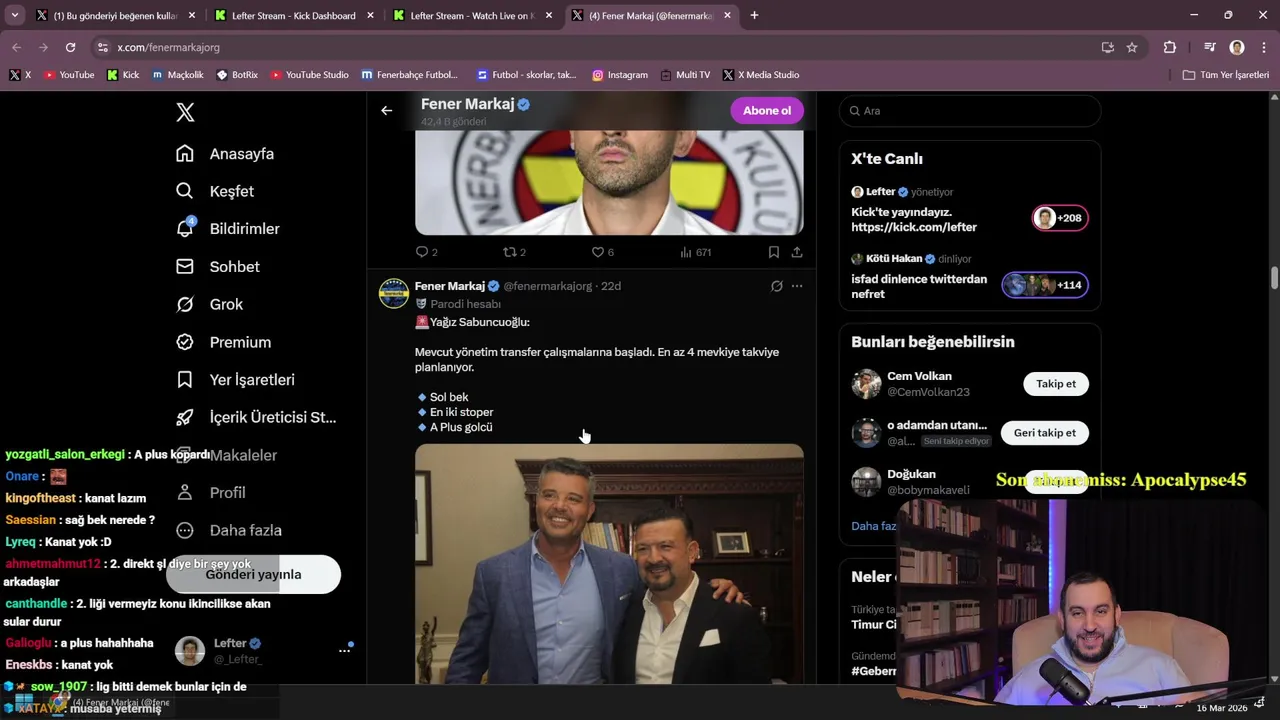The image size is (1280, 720).
Task: Open tab search dropdown arrow
Action: [14, 16]
